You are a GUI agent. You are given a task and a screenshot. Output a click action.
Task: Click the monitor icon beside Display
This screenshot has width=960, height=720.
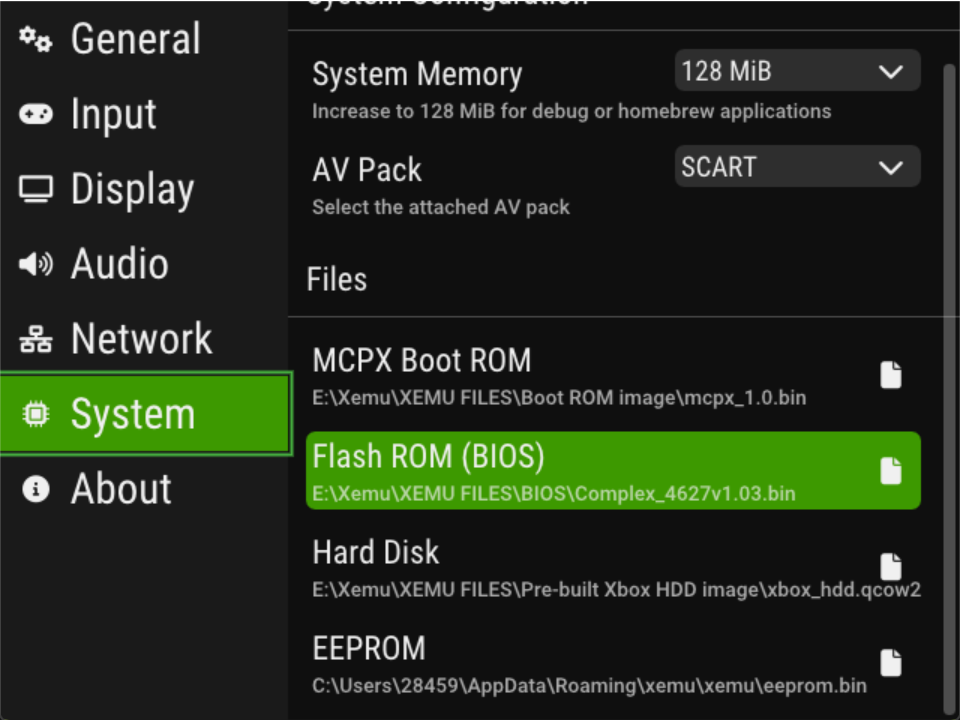[x=36, y=189]
